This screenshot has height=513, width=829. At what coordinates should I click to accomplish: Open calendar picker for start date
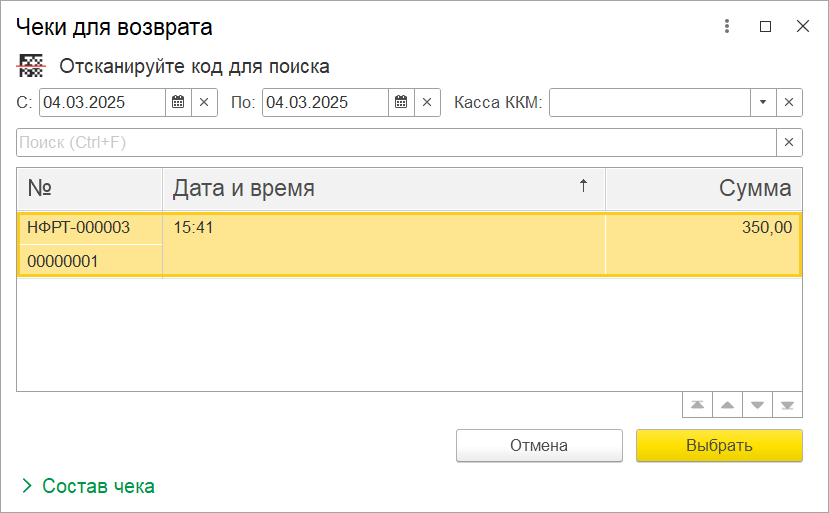(x=178, y=102)
